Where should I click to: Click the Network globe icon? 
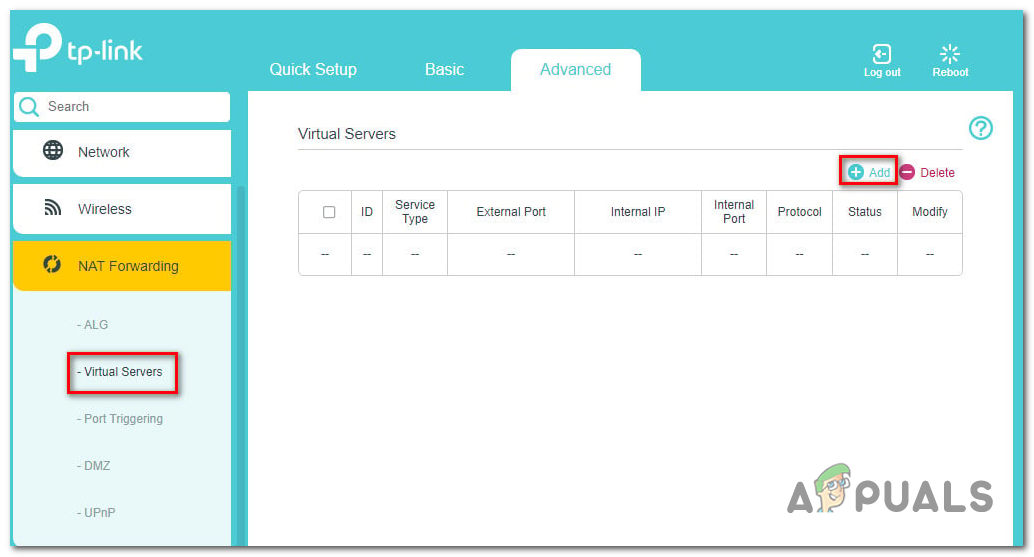coord(53,150)
